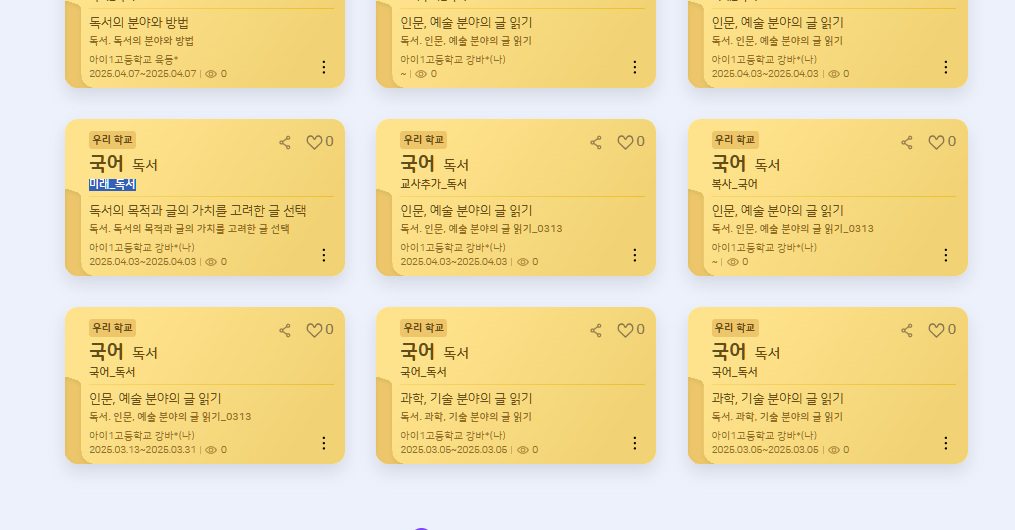Open three-dot menu on card dated 2025.03.13~2025.03.31
This screenshot has width=1015, height=530.
tap(324, 443)
